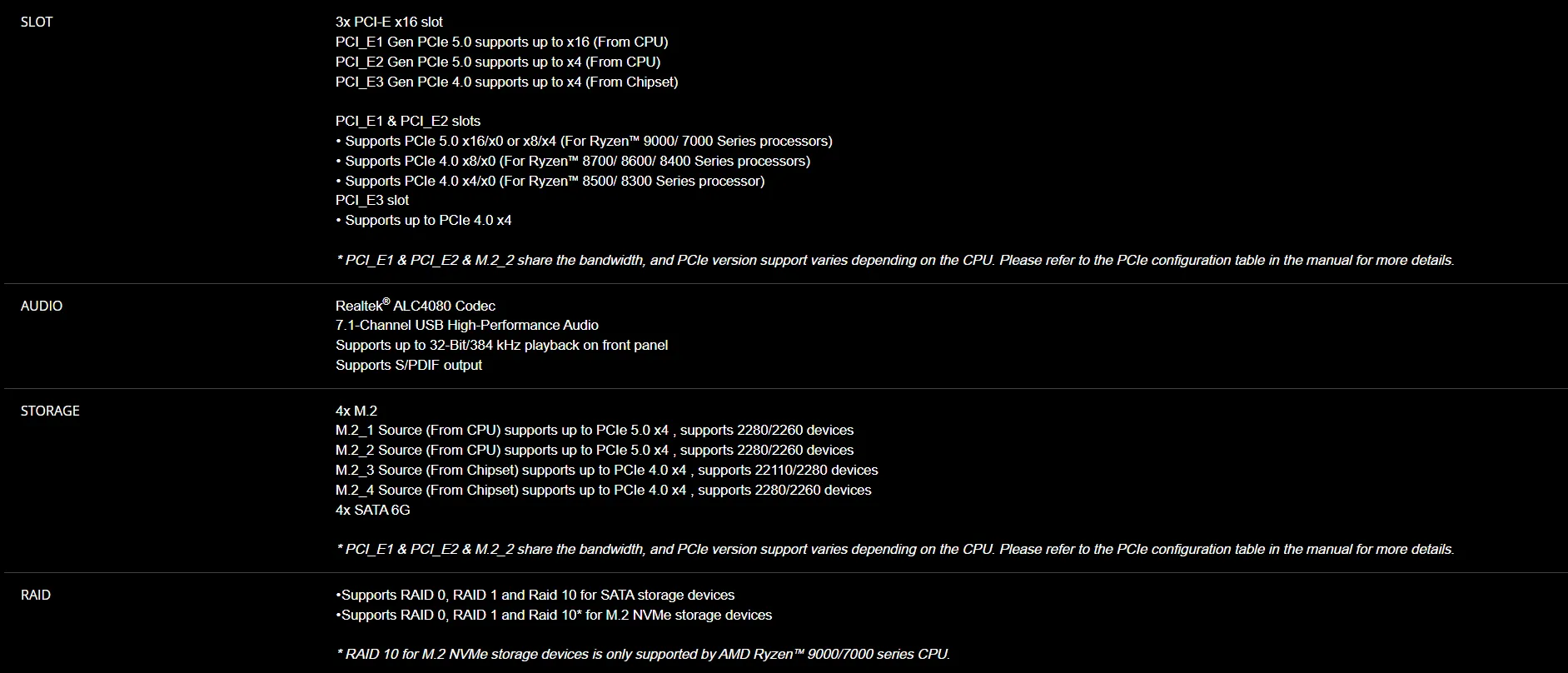The width and height of the screenshot is (1568, 673).
Task: Click the PCI_E1 Gen PCIe 5.0 x16 line
Action: click(501, 42)
